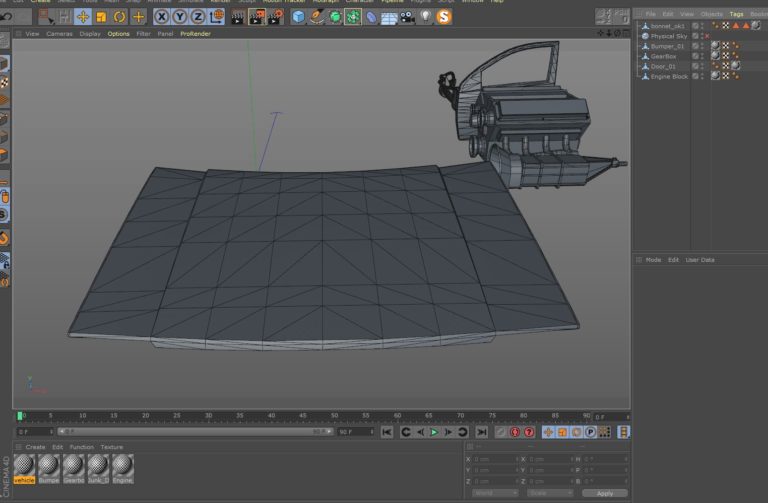Toggle visibility checkmark for Physical Sky
768x503 pixels.
[x=695, y=36]
